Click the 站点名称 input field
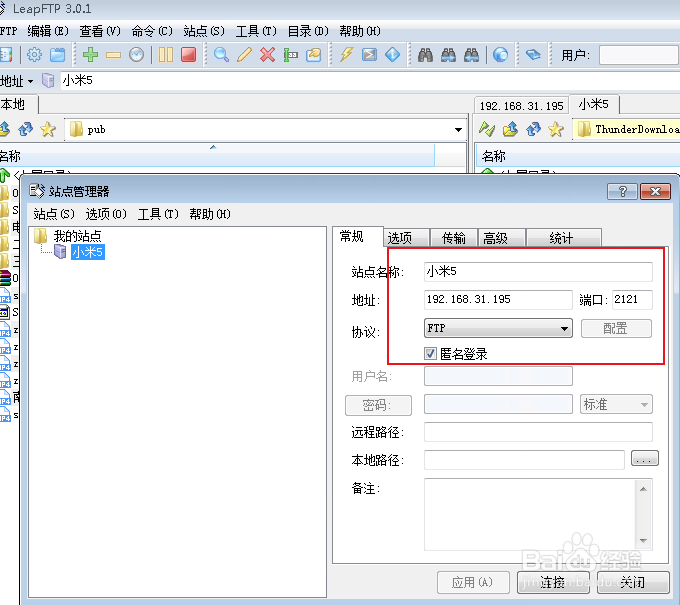 [538, 271]
